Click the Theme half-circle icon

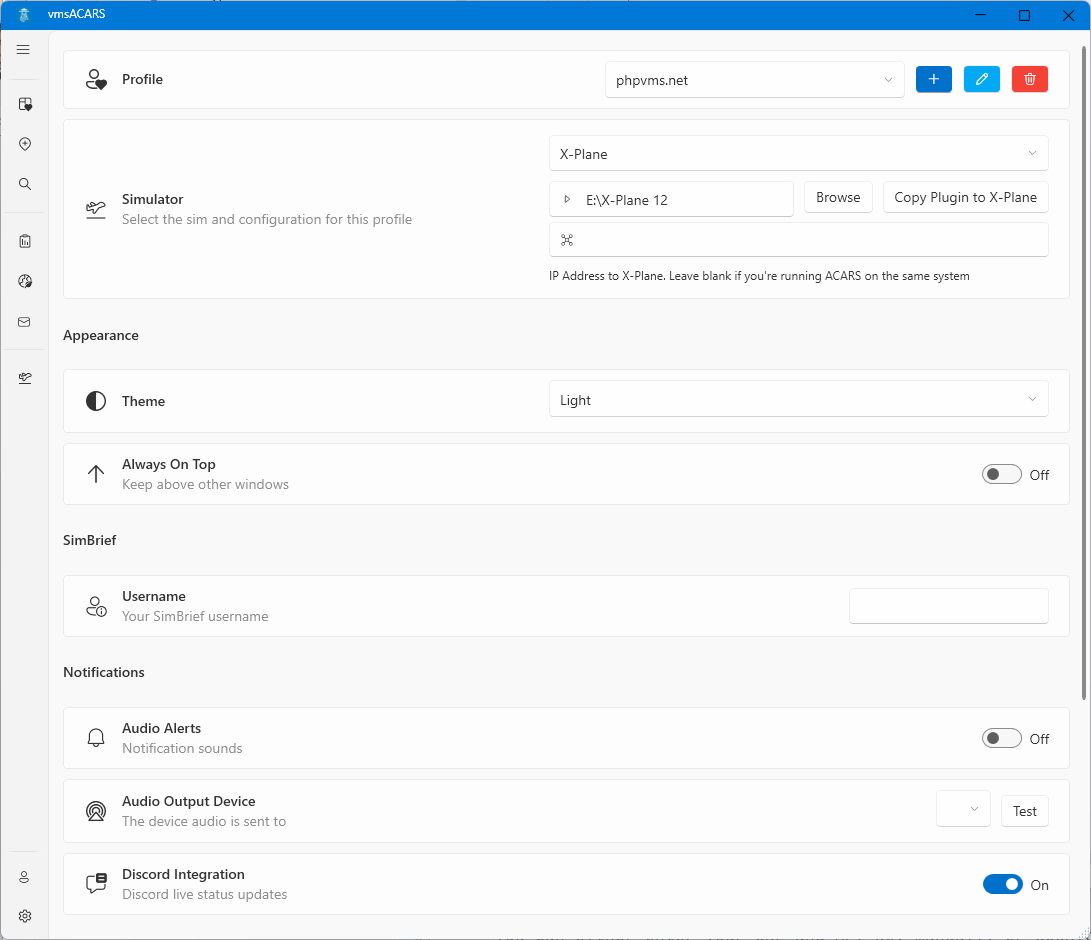click(96, 401)
